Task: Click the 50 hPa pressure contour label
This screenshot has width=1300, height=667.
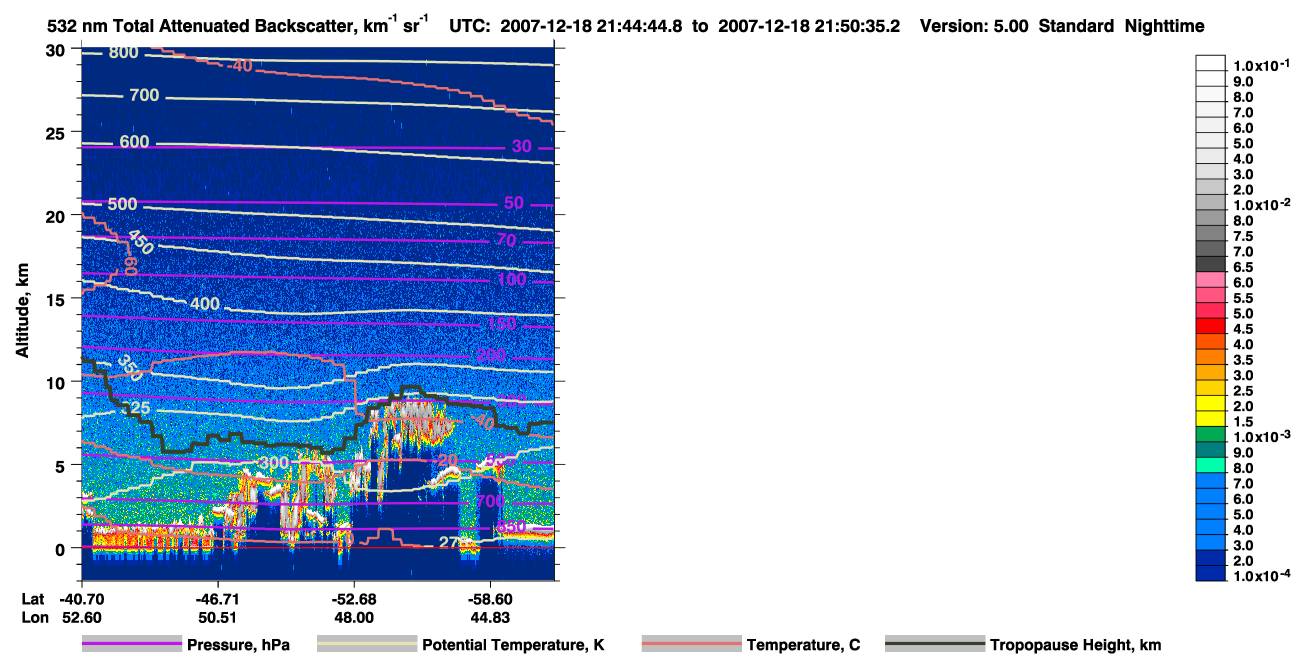Action: (514, 203)
